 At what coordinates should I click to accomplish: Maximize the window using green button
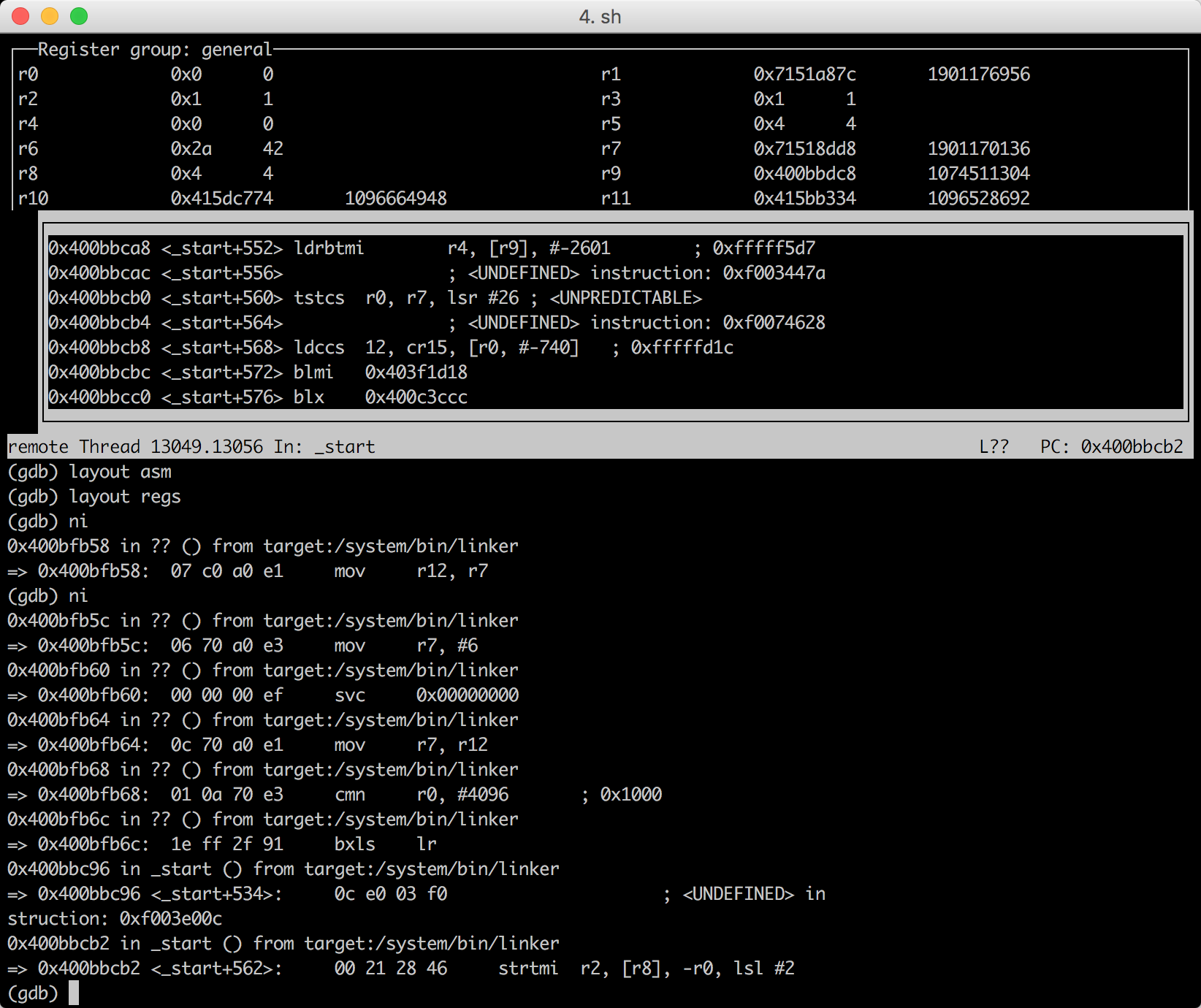pos(79,16)
